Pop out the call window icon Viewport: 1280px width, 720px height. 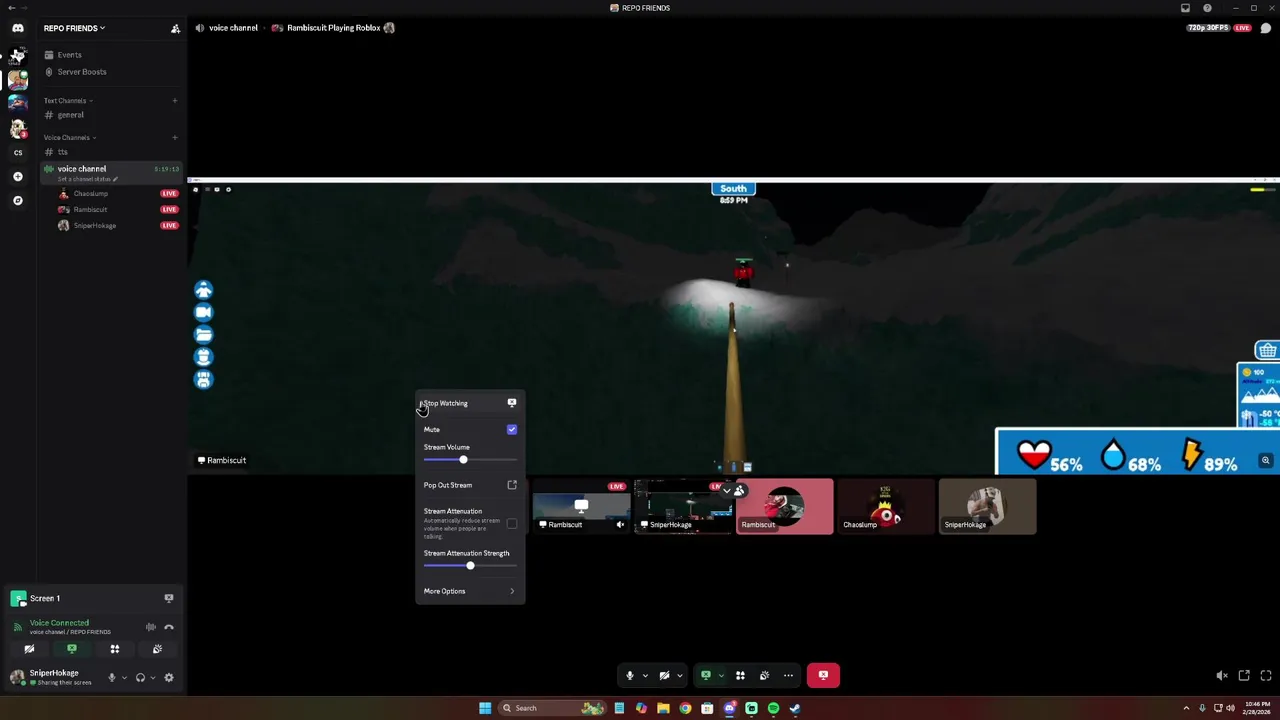coord(1244,676)
